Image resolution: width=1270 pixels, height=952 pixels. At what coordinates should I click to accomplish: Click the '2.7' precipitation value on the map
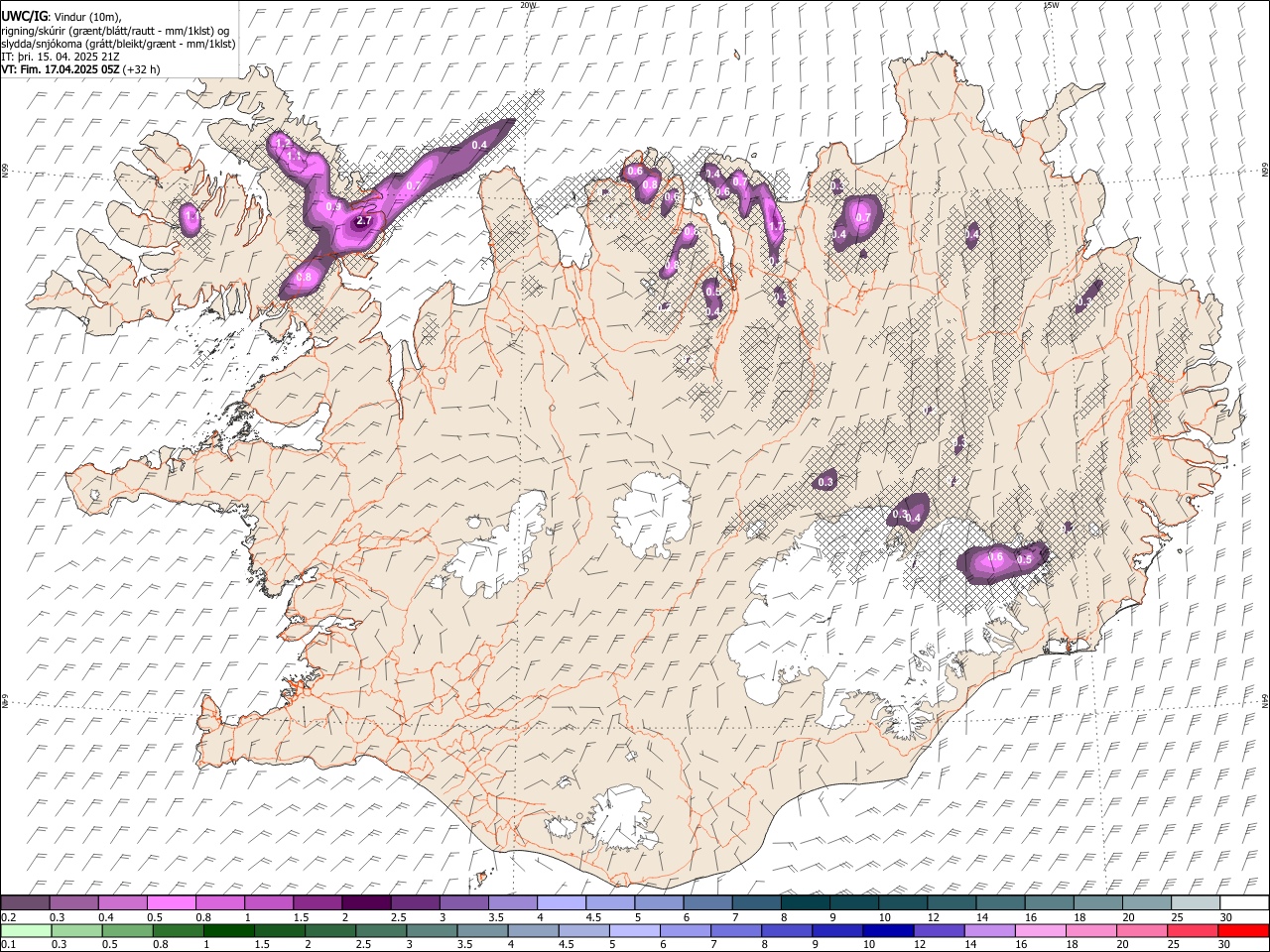point(364,221)
